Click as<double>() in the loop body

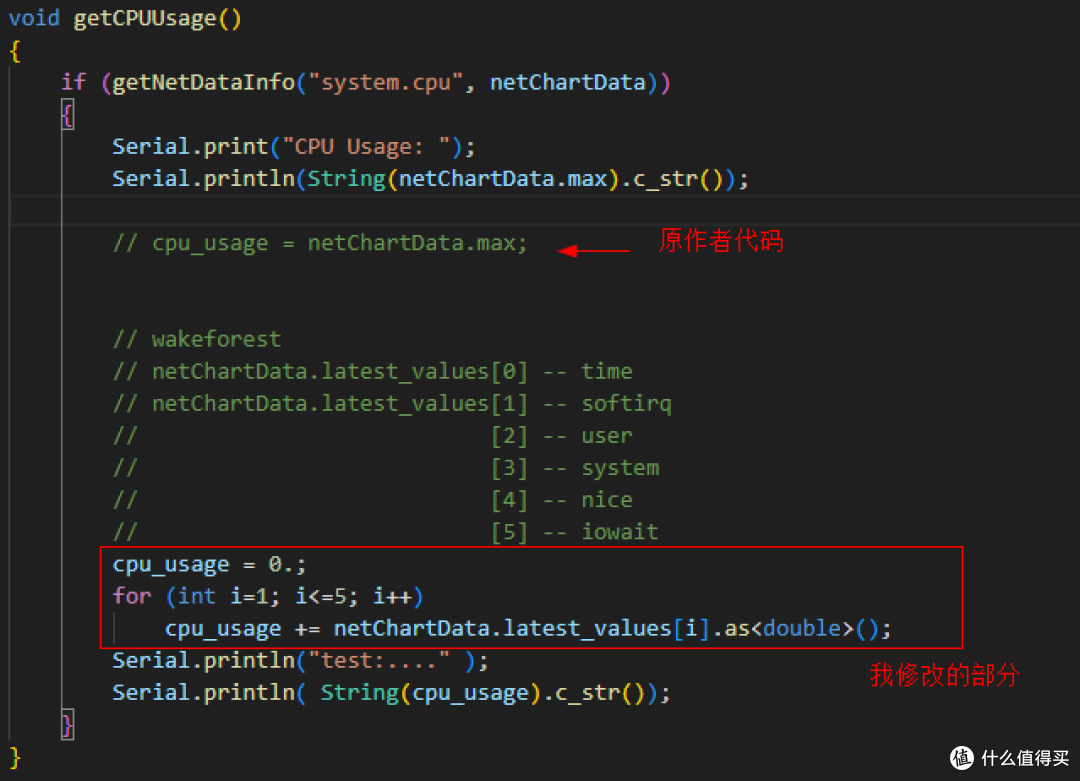click(801, 629)
